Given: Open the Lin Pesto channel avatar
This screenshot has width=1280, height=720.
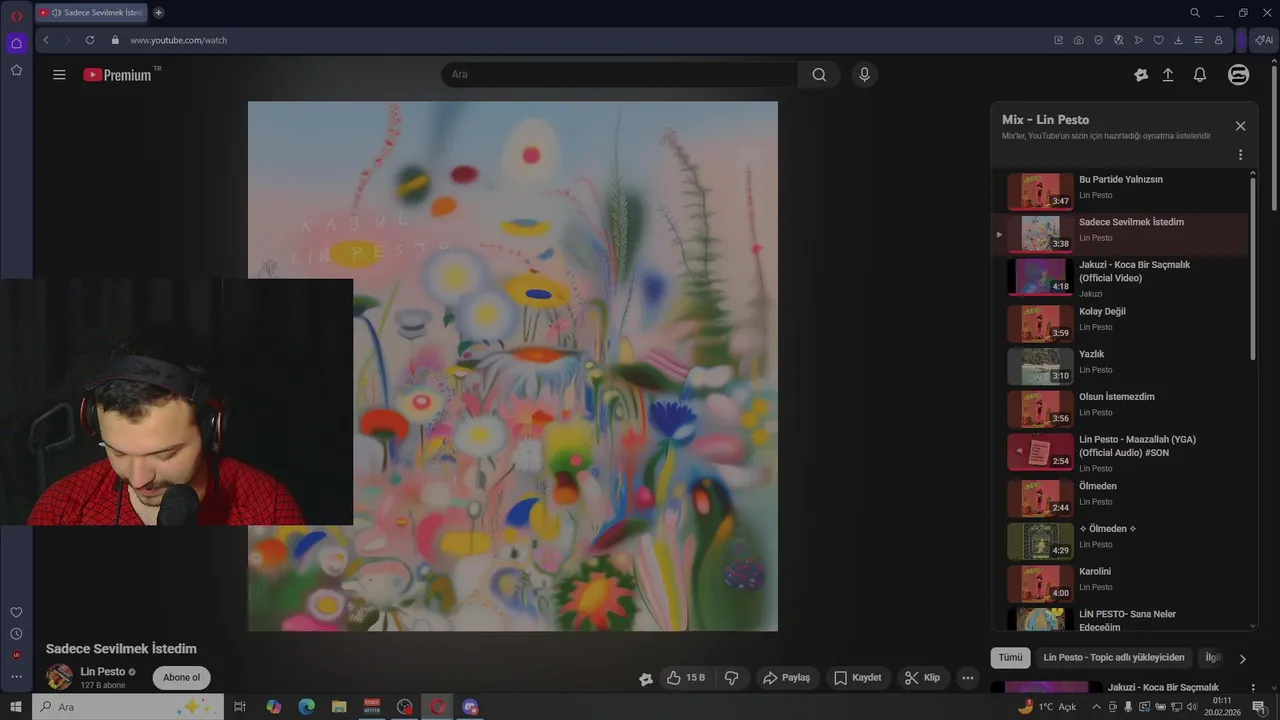Looking at the screenshot, I should pyautogui.click(x=60, y=677).
